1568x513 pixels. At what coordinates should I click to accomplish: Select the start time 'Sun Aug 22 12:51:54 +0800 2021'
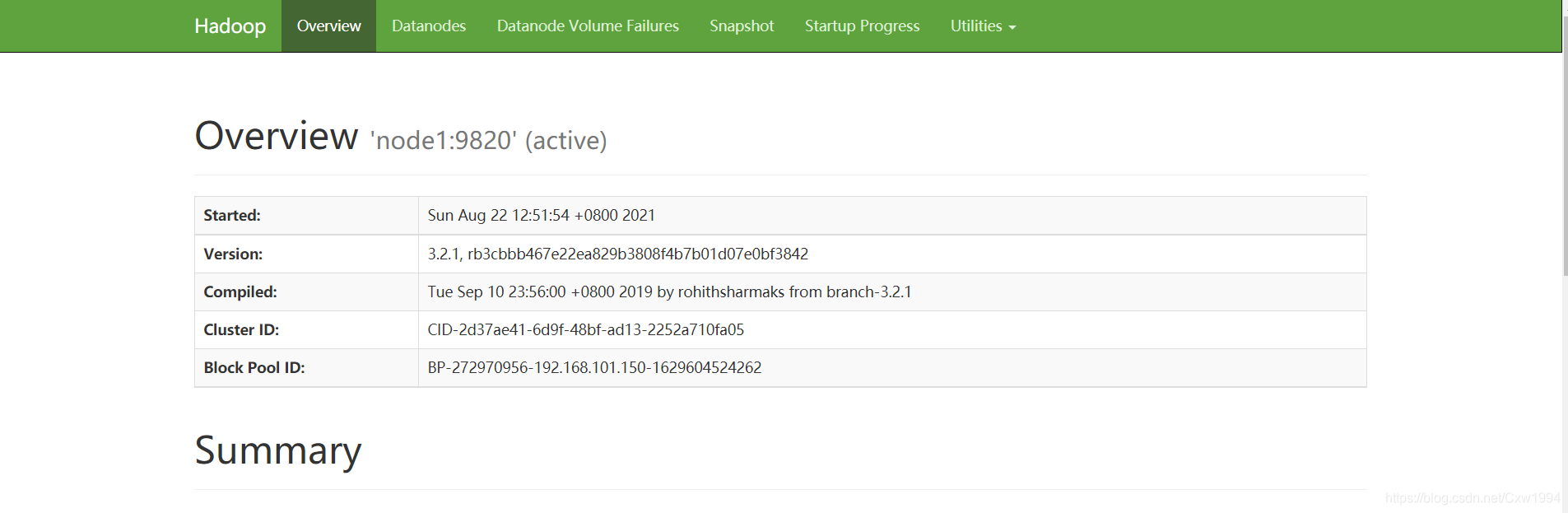542,216
